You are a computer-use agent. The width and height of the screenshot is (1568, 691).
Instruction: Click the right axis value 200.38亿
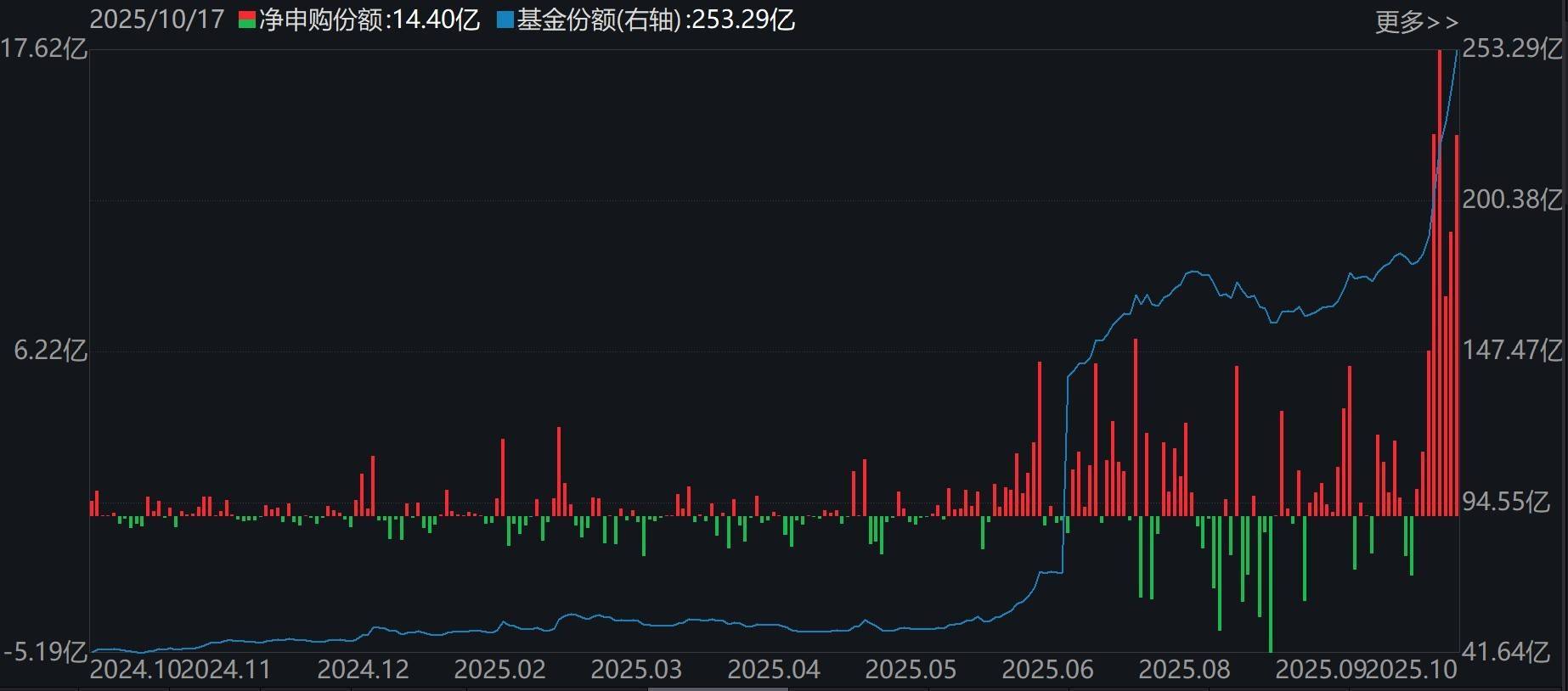pos(1512,199)
